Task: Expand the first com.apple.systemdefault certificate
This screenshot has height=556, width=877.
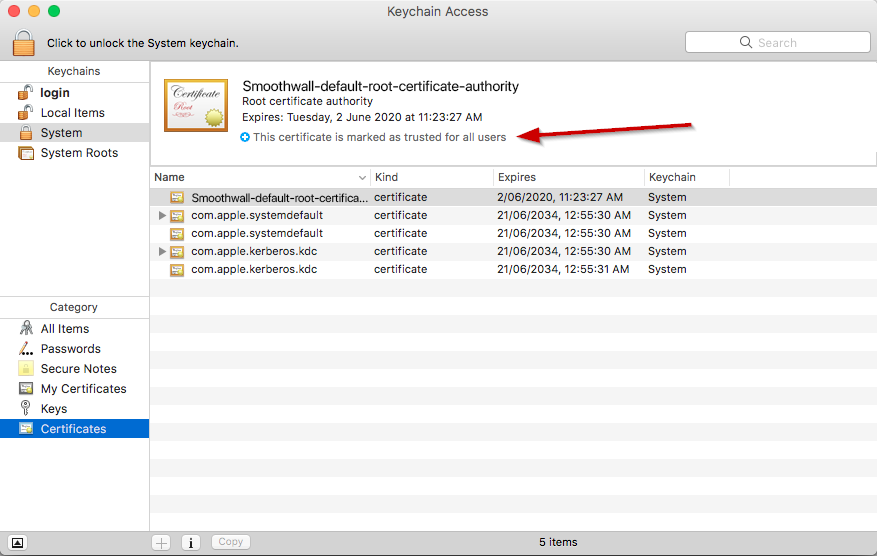Action: pos(162,215)
